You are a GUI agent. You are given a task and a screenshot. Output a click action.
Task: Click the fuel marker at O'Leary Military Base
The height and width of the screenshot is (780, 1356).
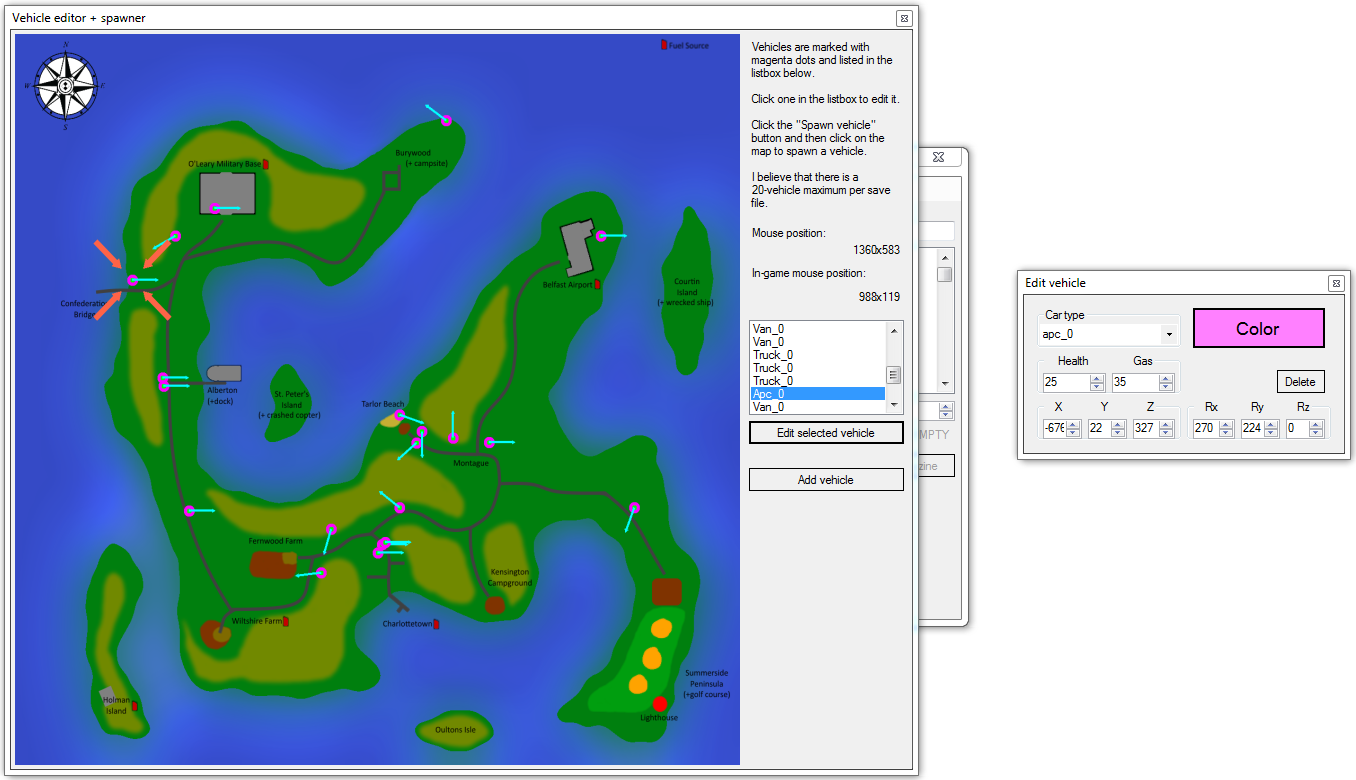(266, 163)
